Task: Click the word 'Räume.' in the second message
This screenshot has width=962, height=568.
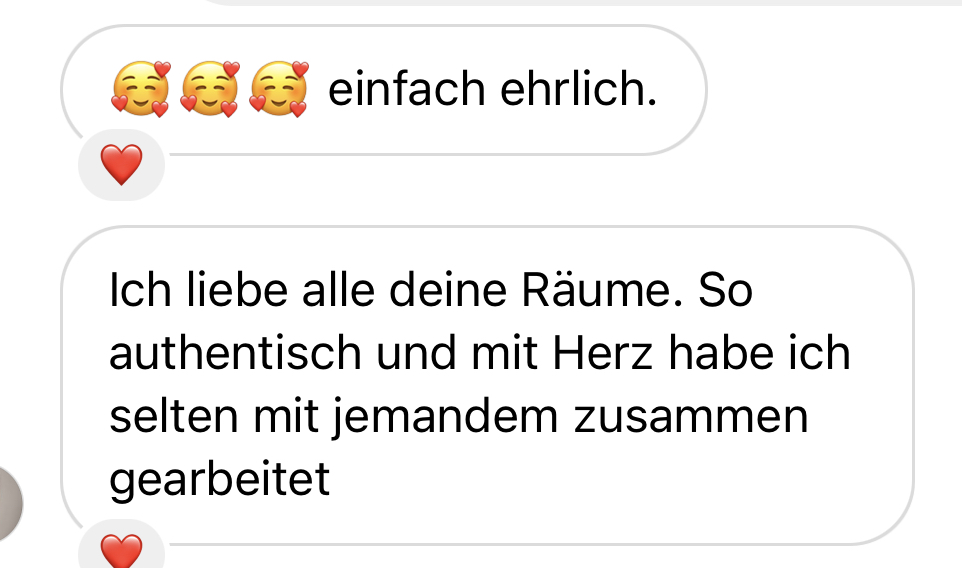Action: [602, 290]
